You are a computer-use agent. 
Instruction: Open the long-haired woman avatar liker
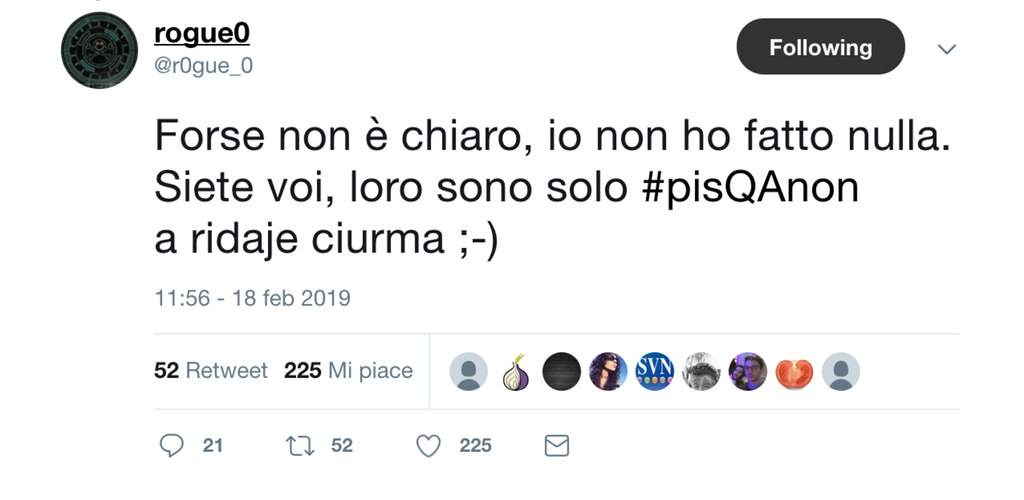click(608, 371)
